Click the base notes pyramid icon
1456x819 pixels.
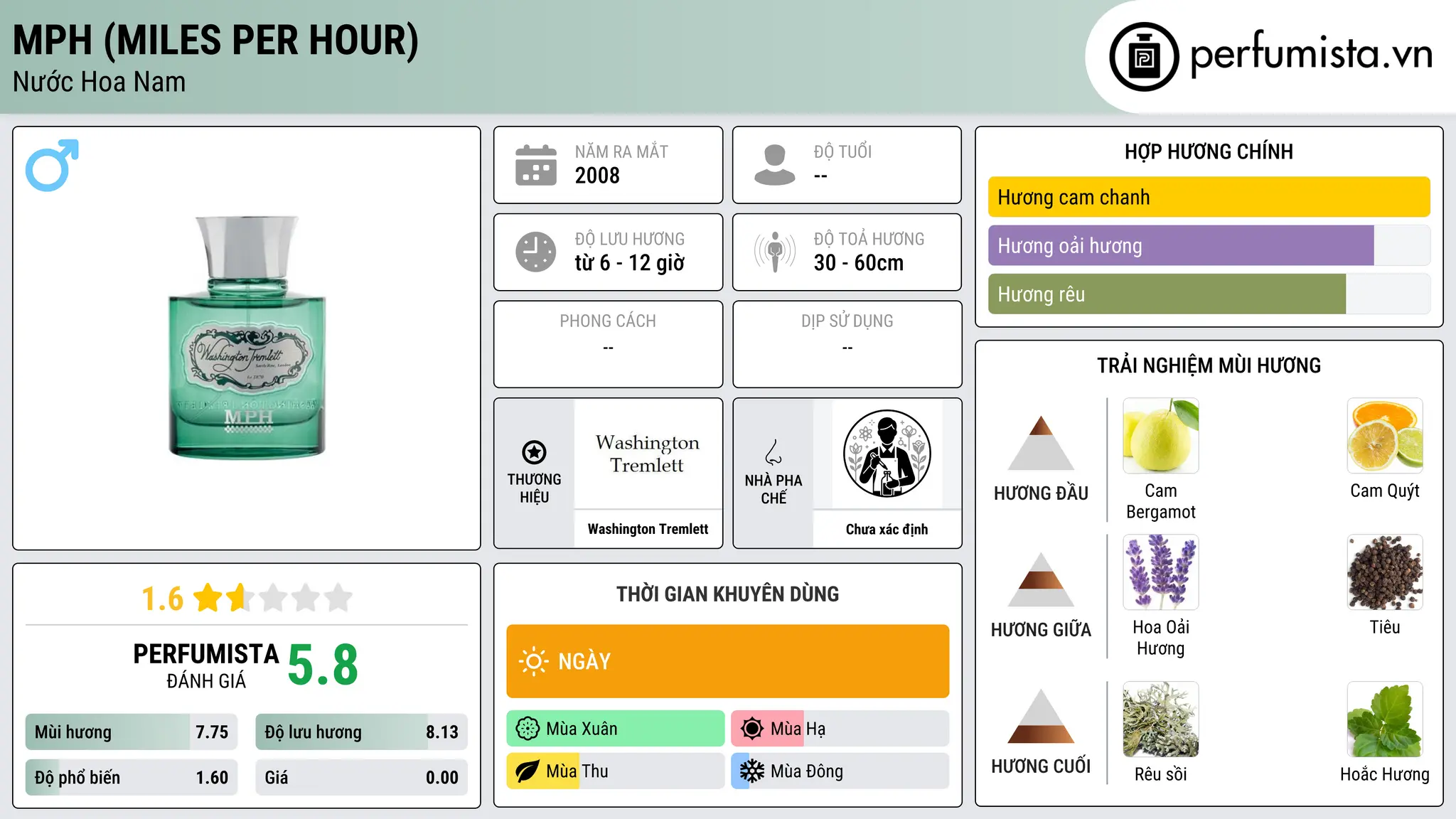tap(1041, 716)
